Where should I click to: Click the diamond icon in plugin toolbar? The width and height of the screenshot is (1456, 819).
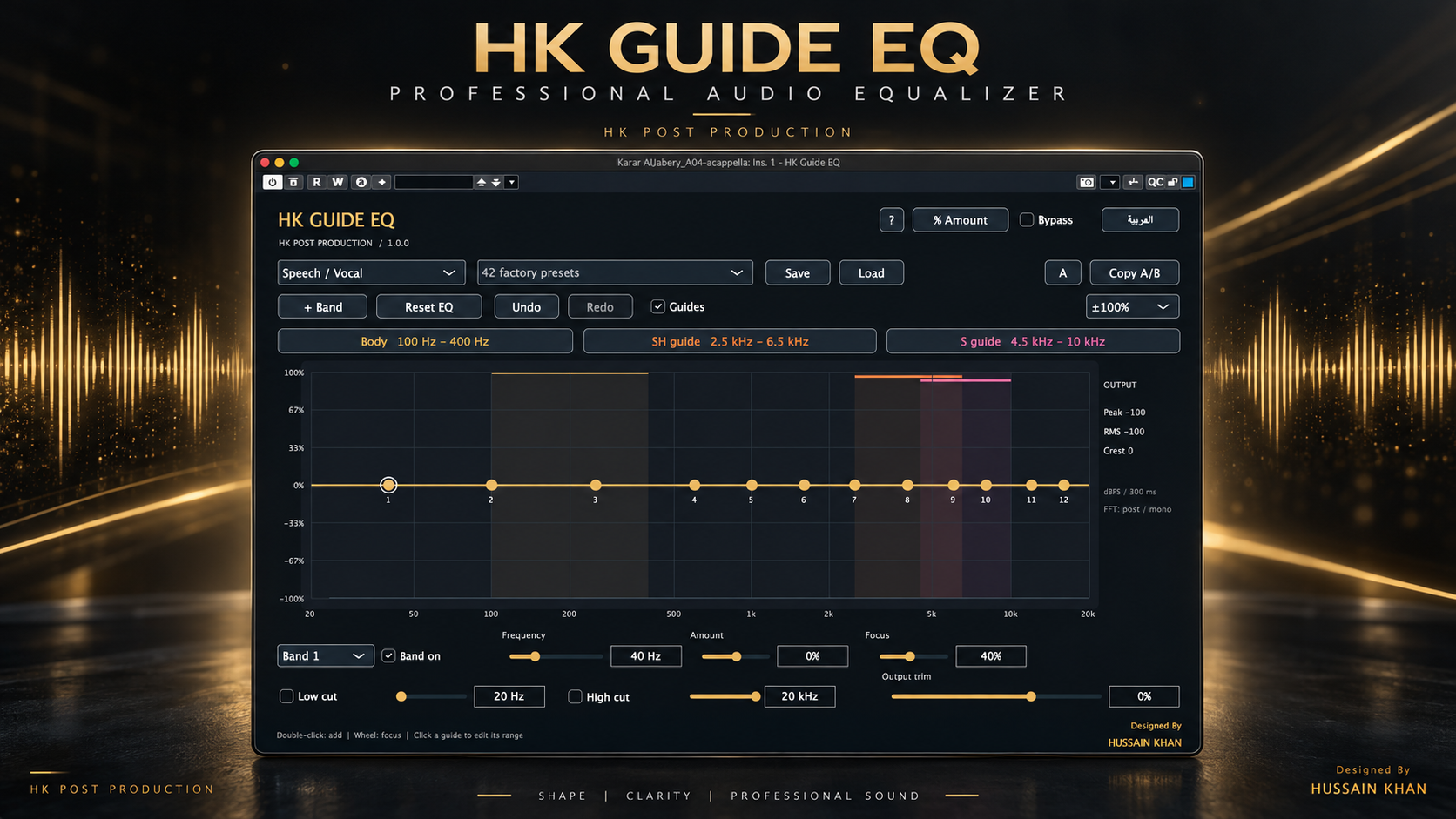click(382, 182)
